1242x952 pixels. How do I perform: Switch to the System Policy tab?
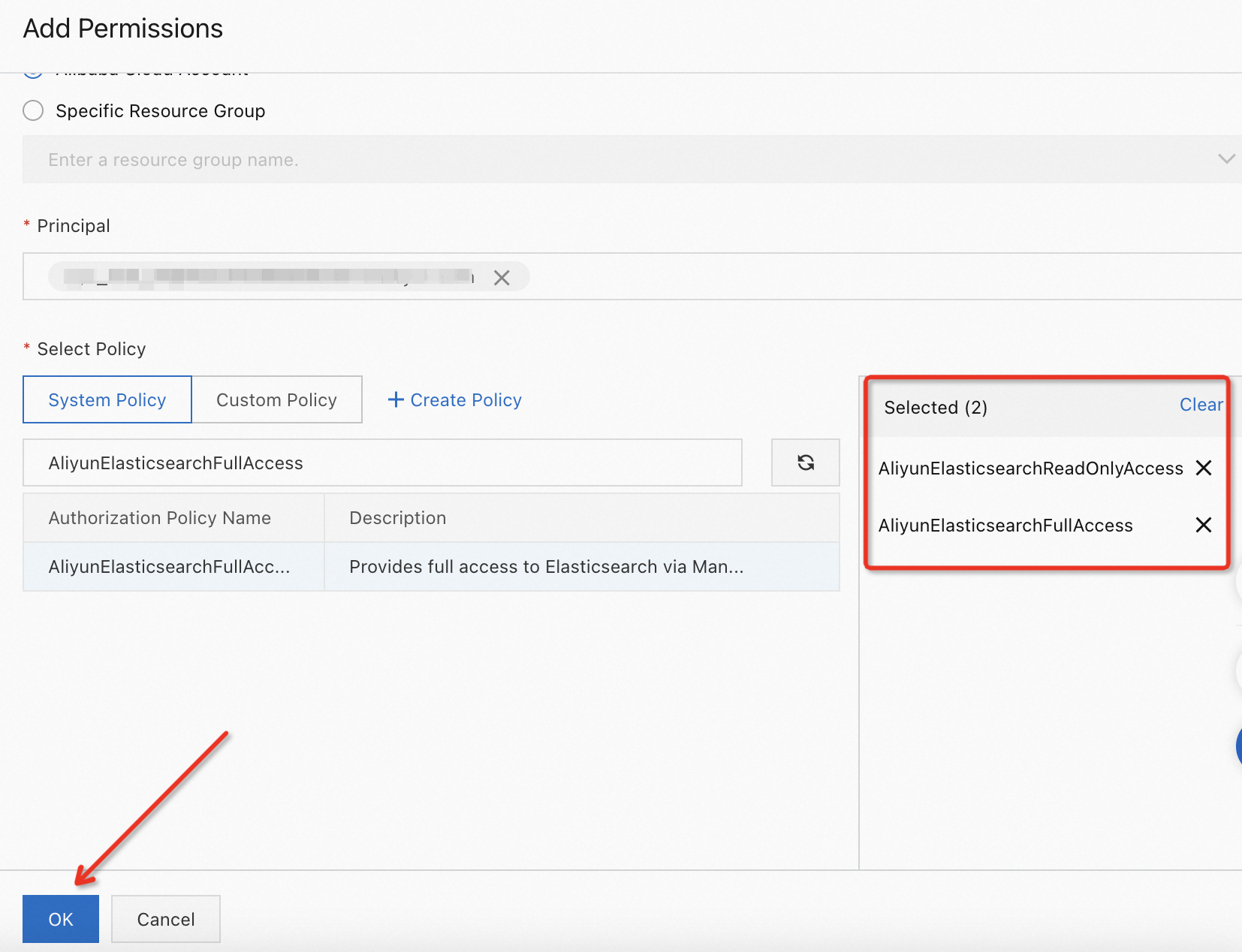[107, 400]
